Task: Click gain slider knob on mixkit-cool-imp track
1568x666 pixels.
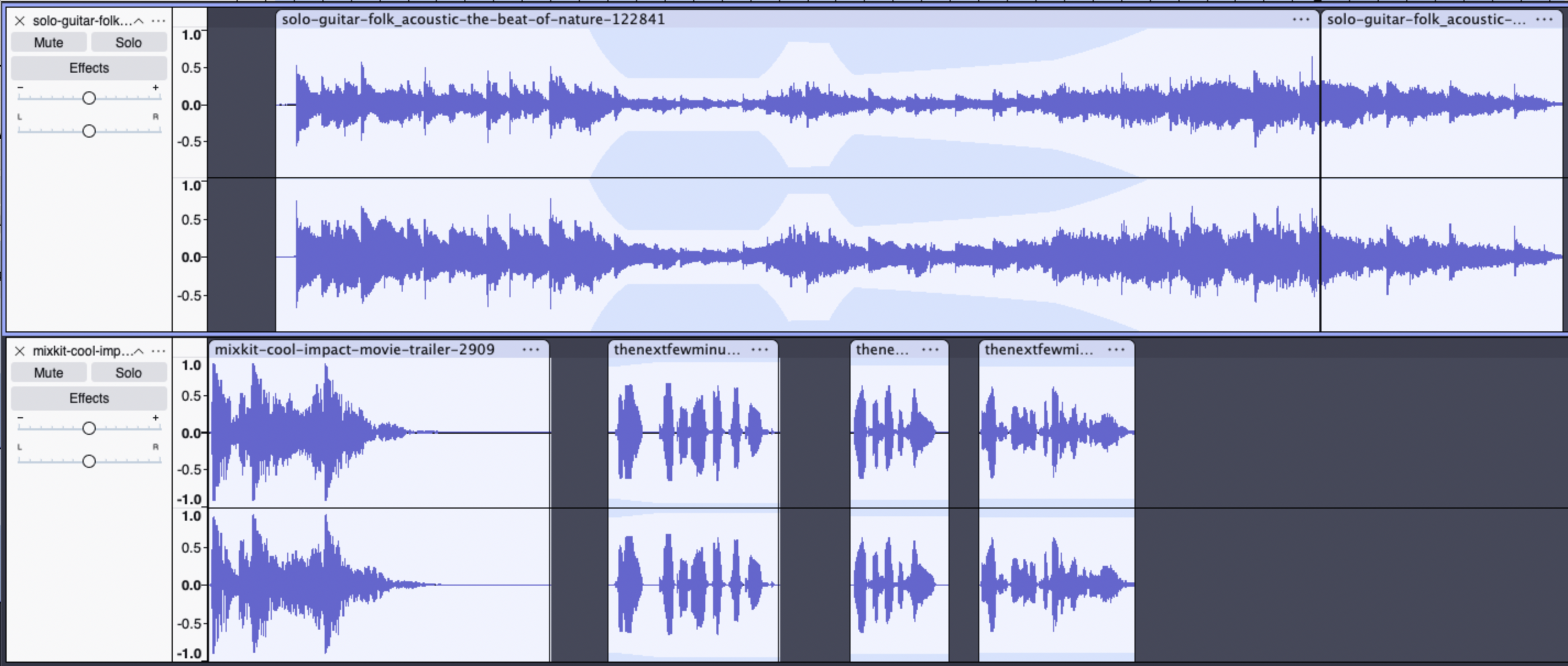Action: coord(89,428)
